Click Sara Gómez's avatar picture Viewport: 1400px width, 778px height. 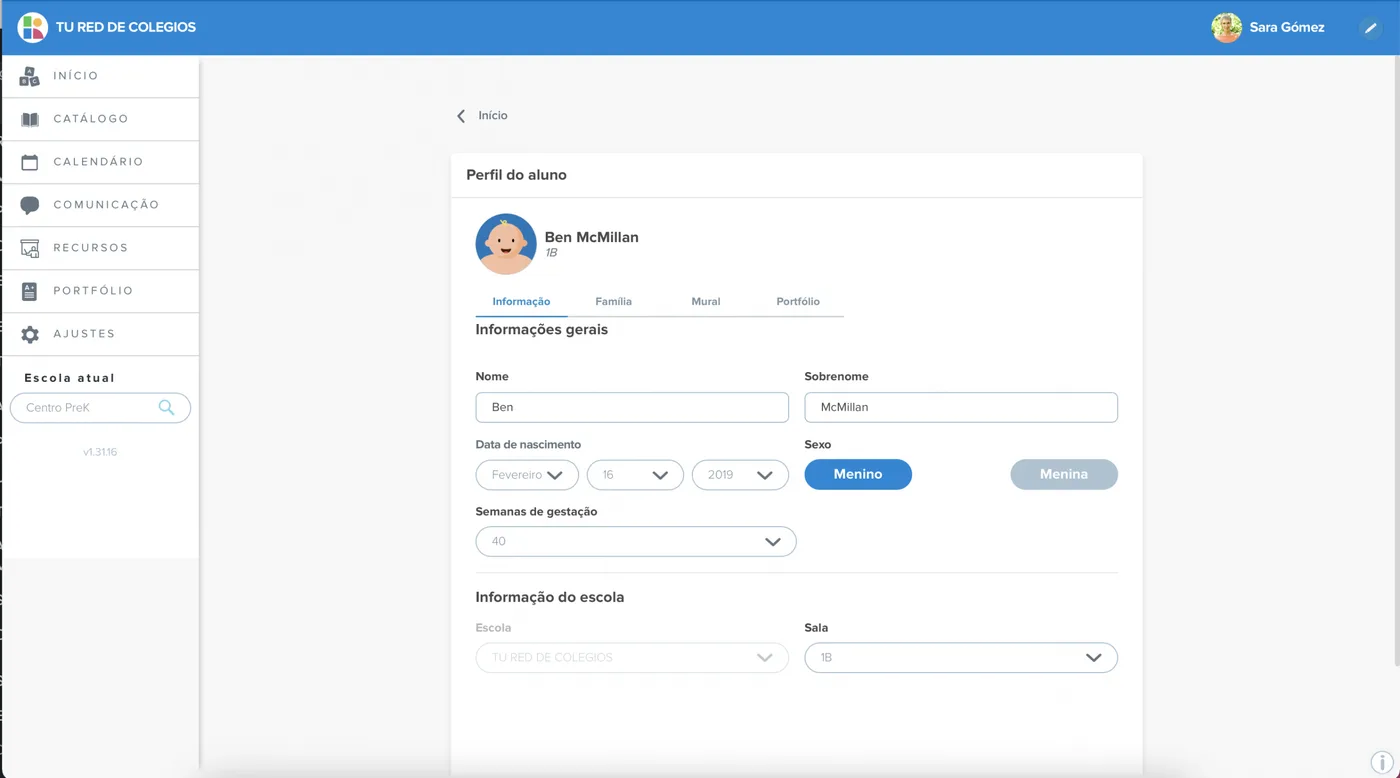click(1226, 28)
